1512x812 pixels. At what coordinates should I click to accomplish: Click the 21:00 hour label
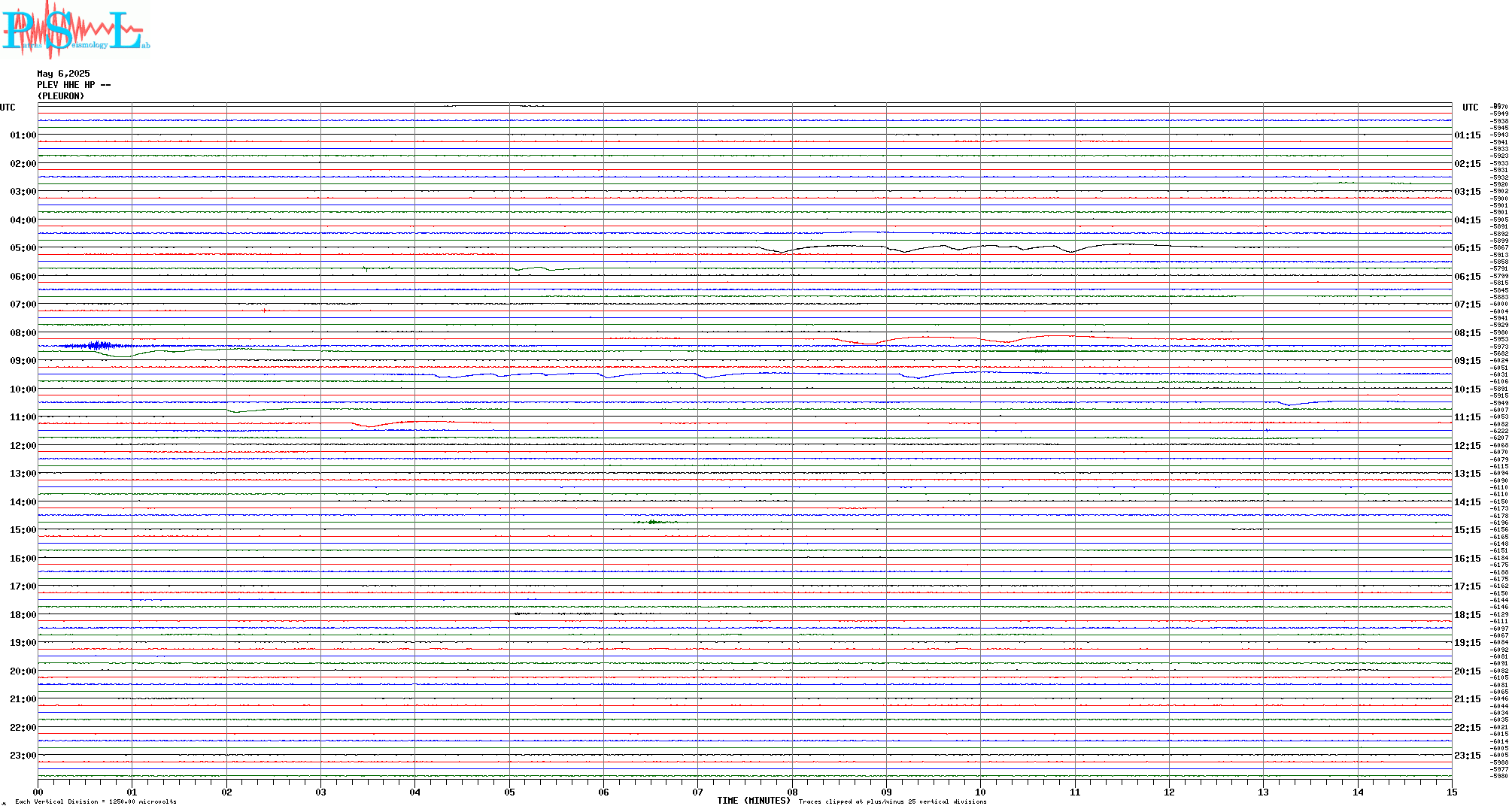point(23,699)
